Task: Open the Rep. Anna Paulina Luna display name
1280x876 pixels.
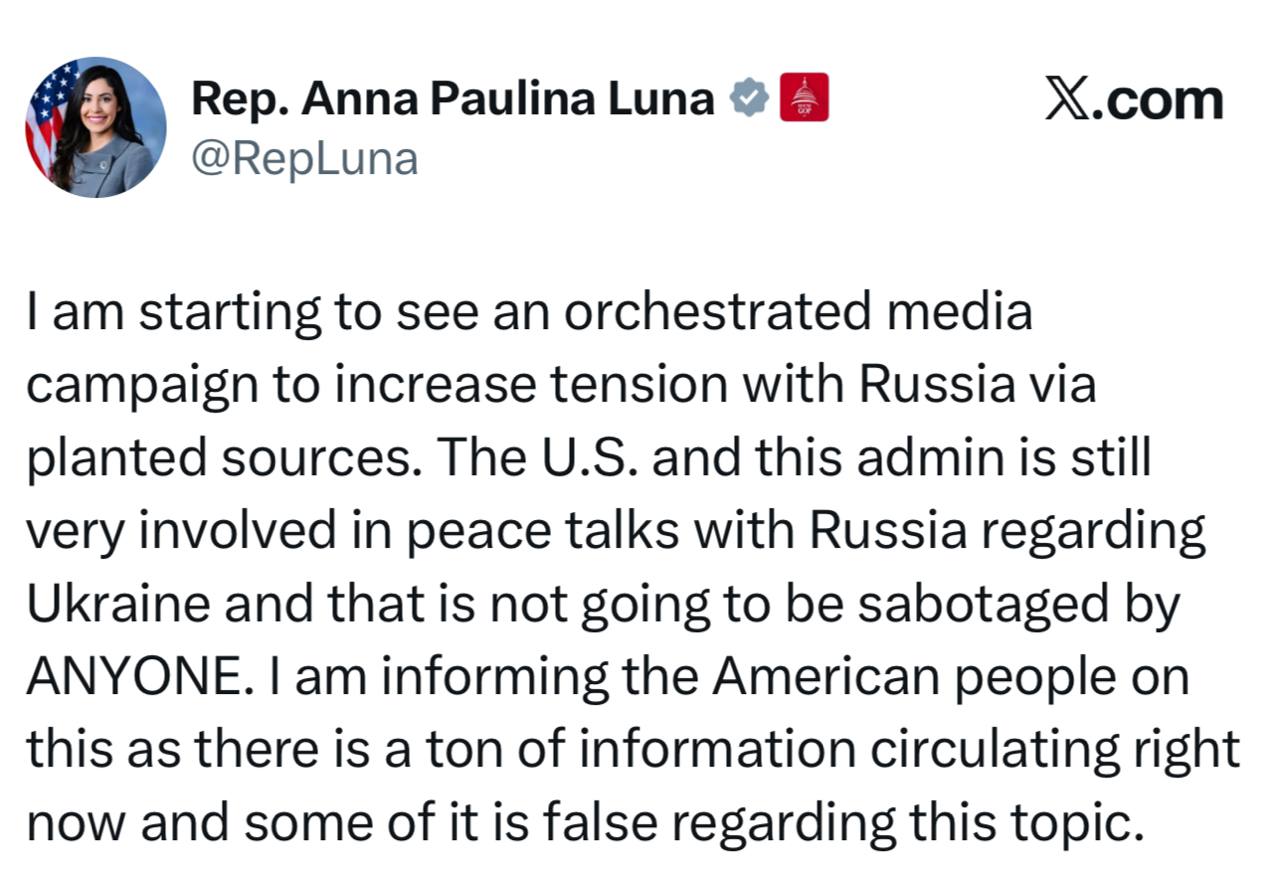Action: tap(452, 98)
